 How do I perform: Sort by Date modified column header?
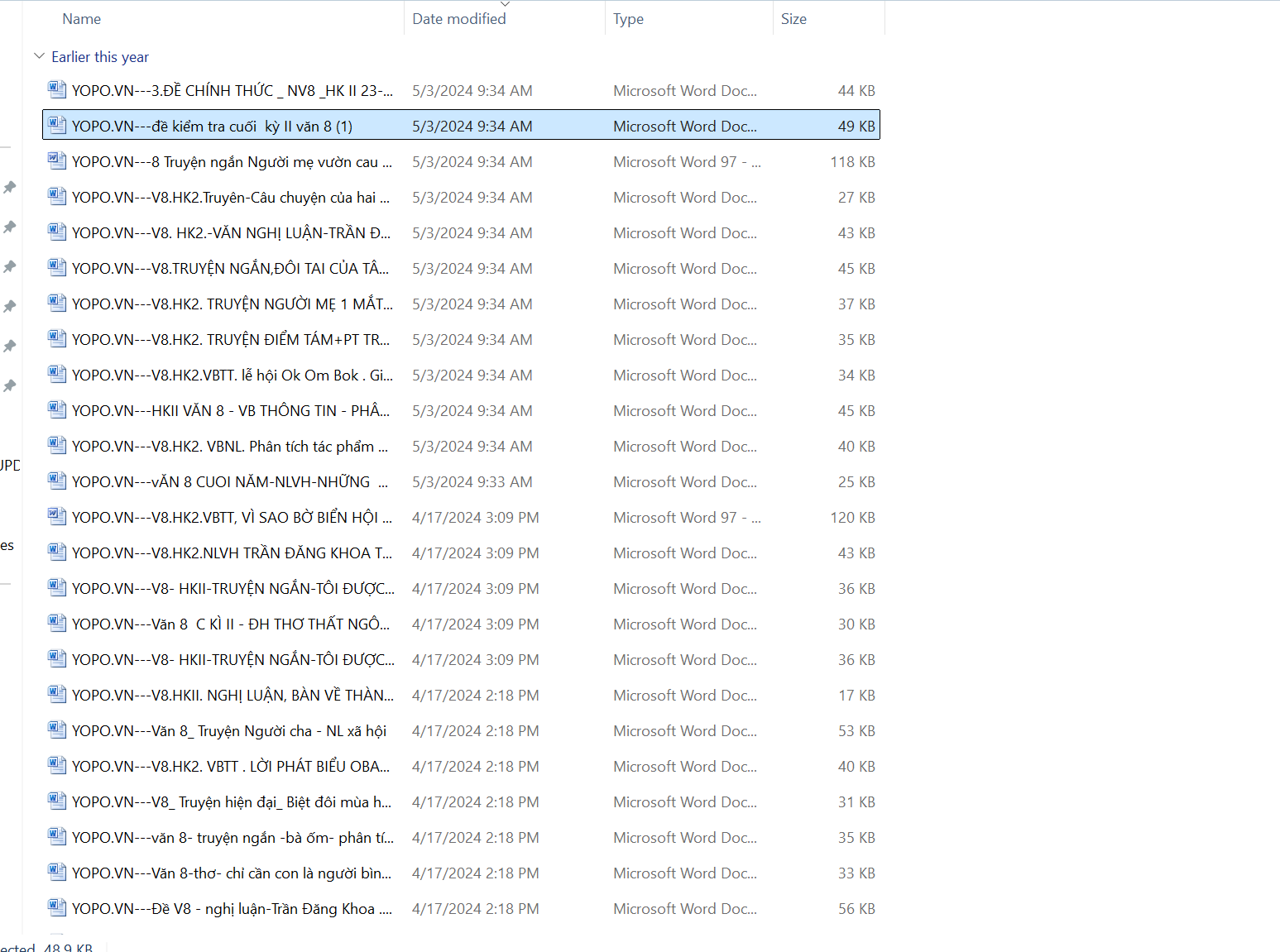coord(459,19)
